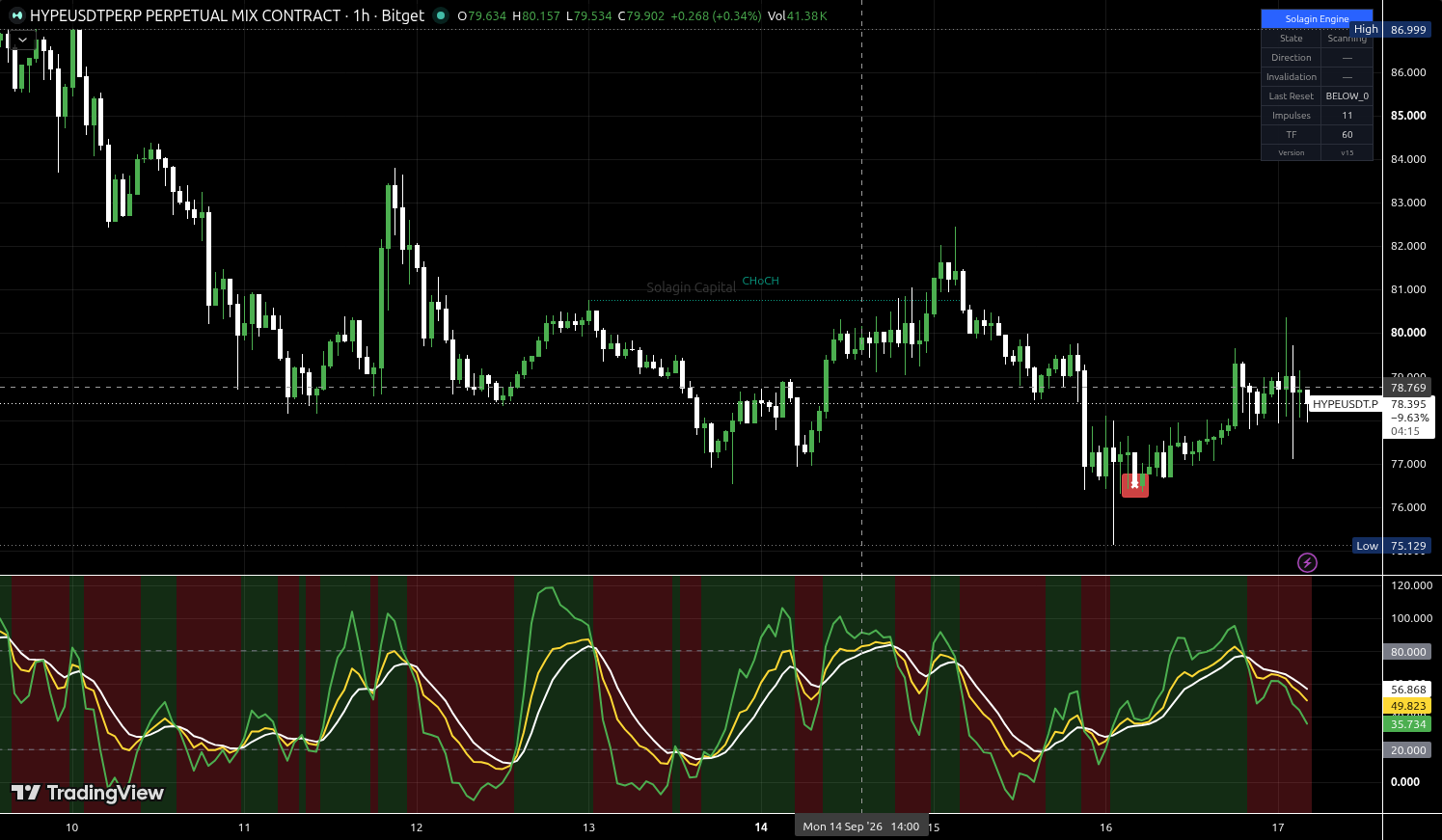Click the Invalidation row label
The height and width of the screenshot is (840, 1442).
click(x=1292, y=77)
